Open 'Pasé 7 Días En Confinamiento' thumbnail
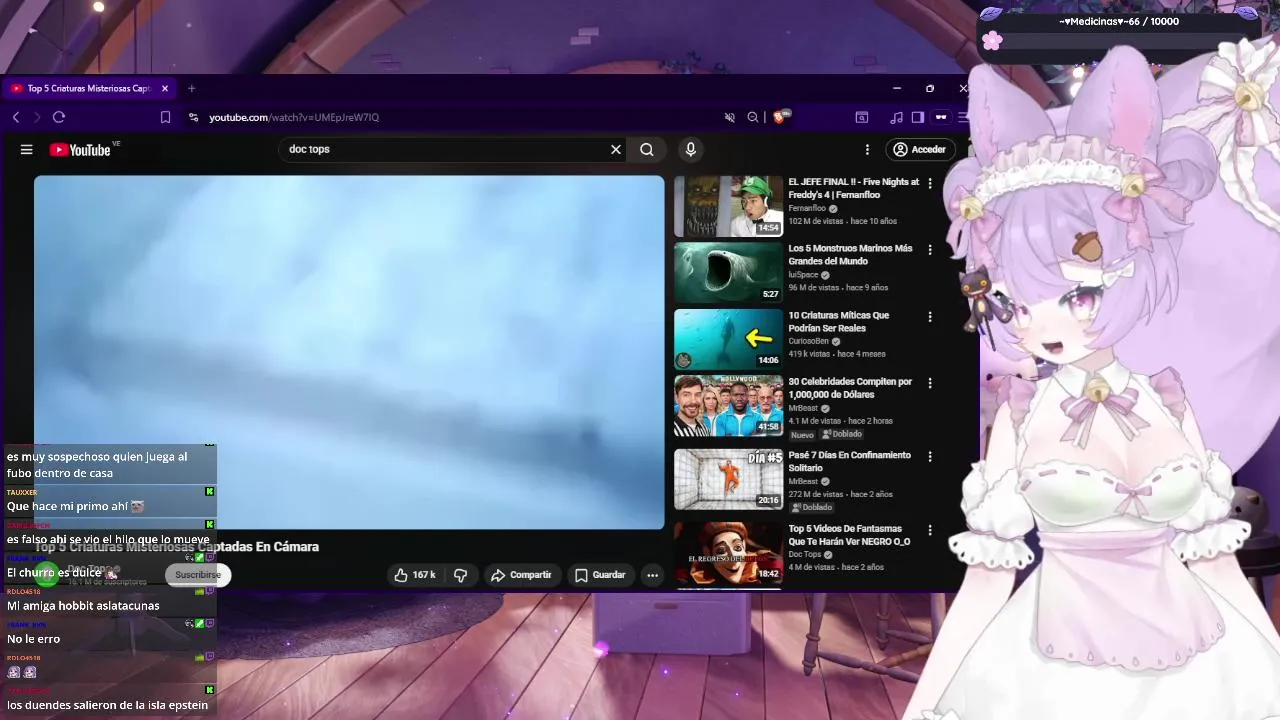 pos(728,479)
